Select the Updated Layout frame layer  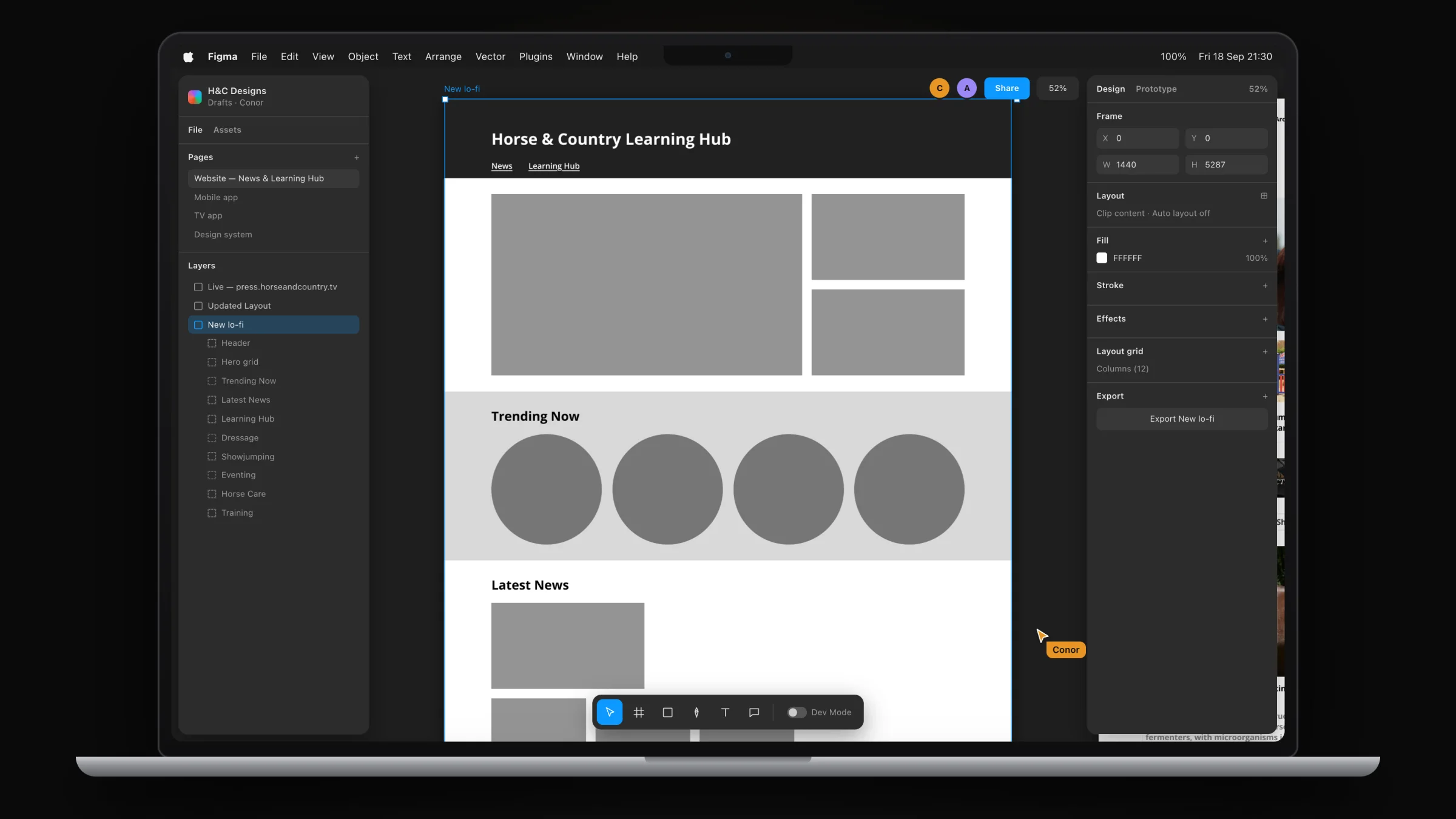[x=274, y=306]
